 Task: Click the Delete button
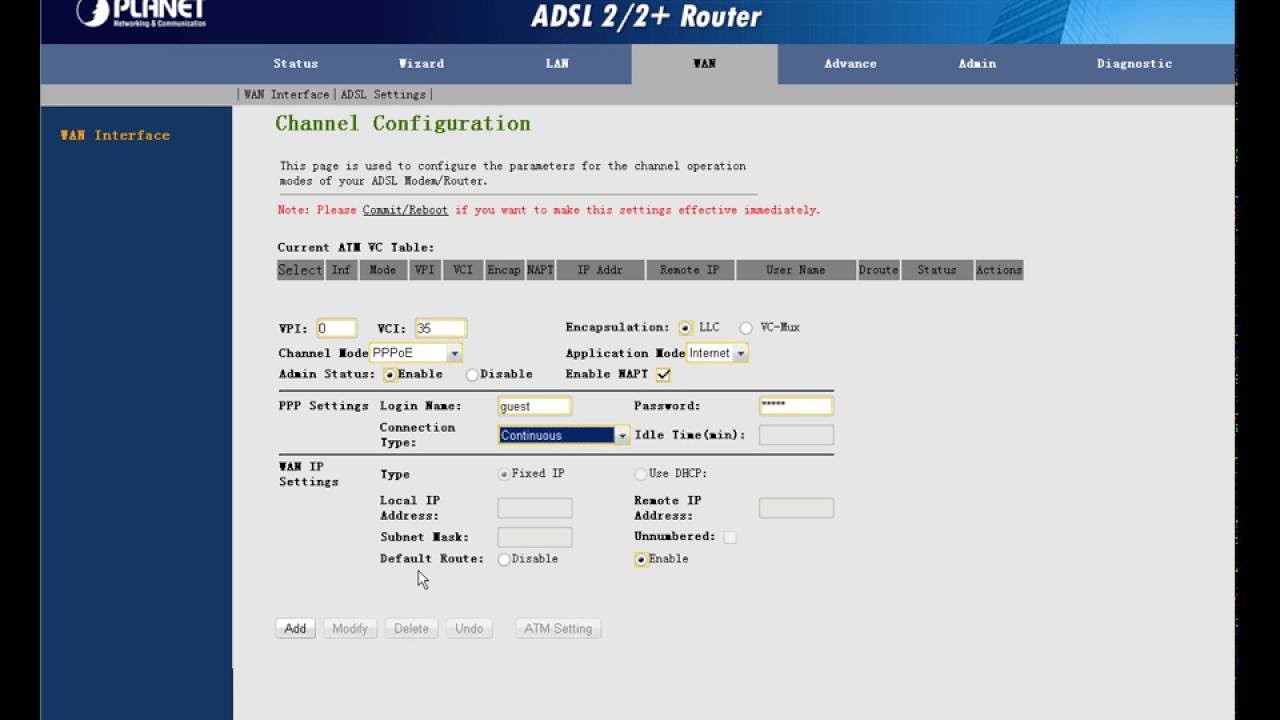411,628
